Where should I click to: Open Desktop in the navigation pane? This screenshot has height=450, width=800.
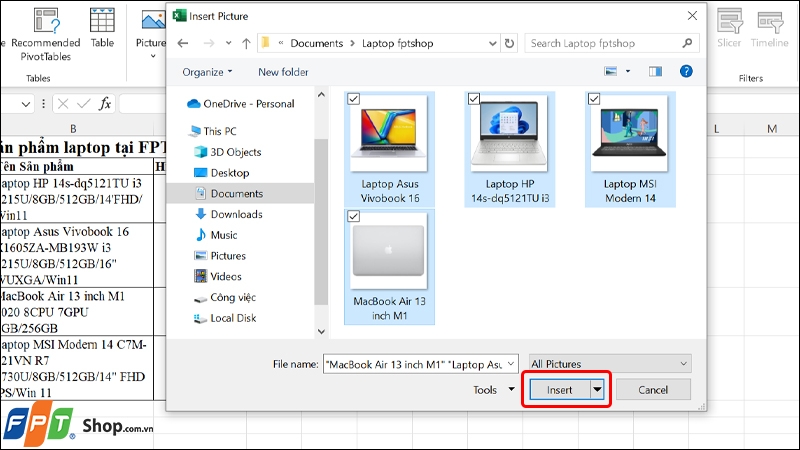222,173
